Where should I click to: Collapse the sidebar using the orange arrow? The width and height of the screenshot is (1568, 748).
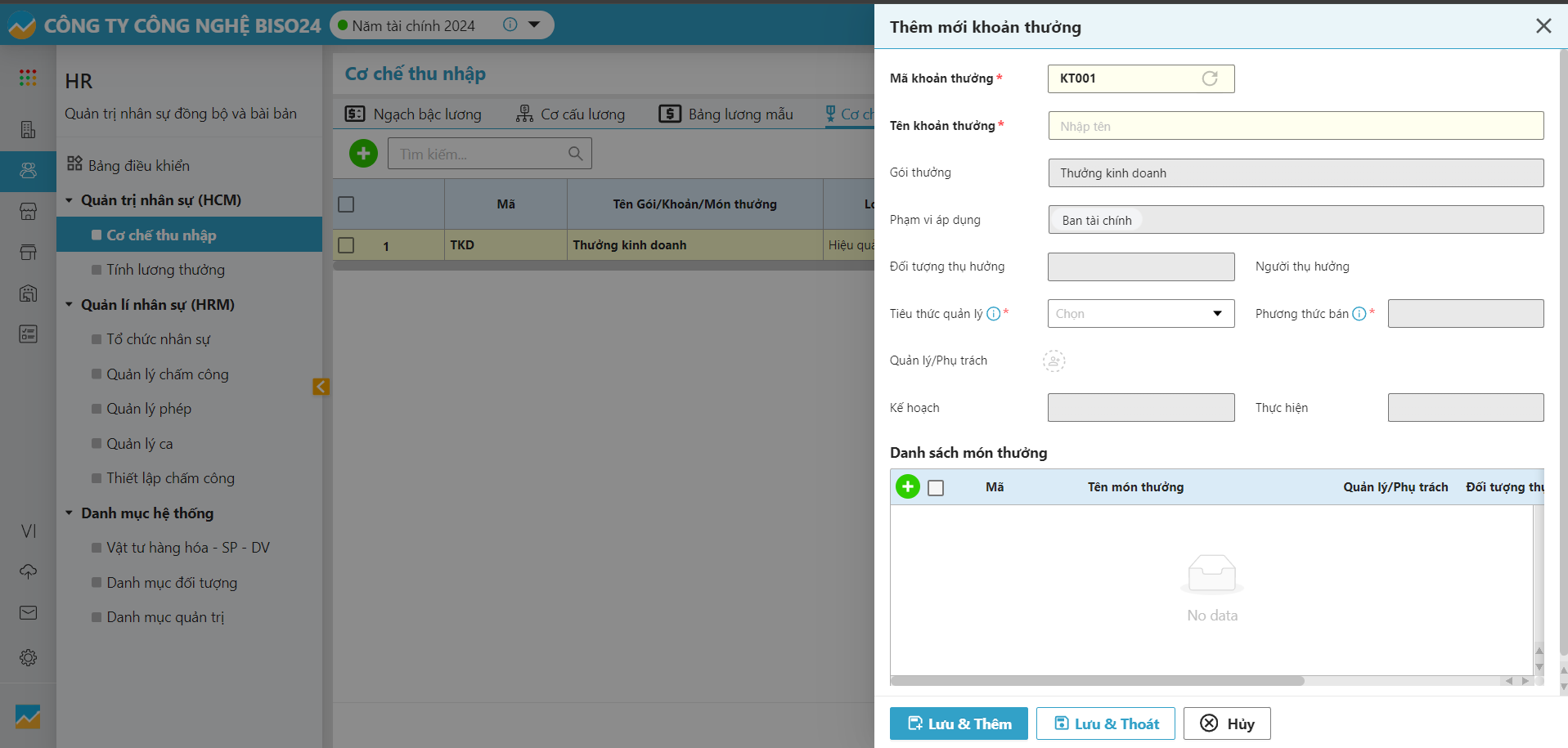tap(321, 387)
